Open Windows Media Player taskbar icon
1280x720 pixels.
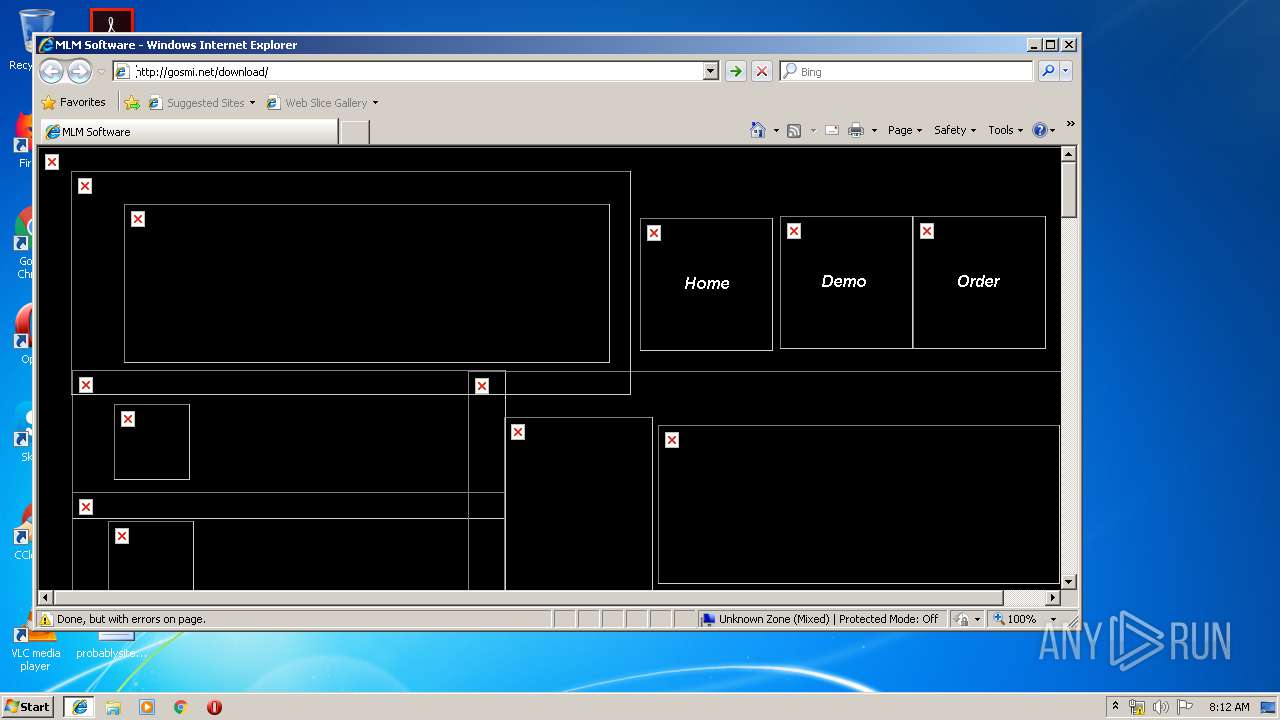pyautogui.click(x=147, y=707)
